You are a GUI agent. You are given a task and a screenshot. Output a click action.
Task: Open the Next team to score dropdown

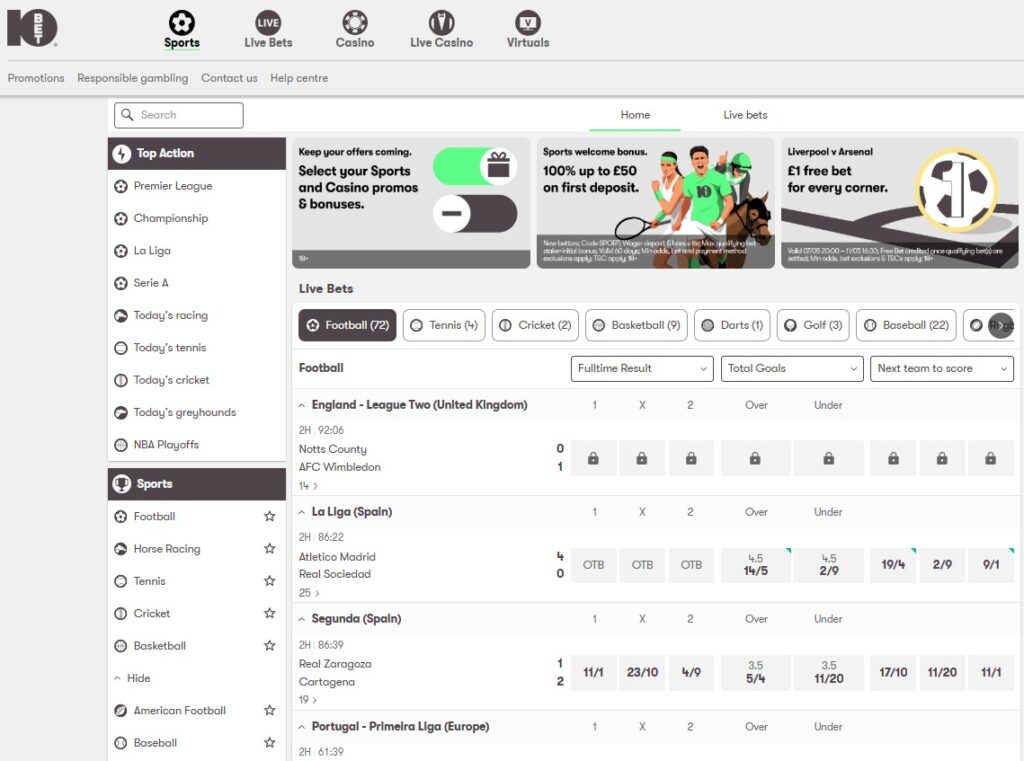tap(942, 368)
